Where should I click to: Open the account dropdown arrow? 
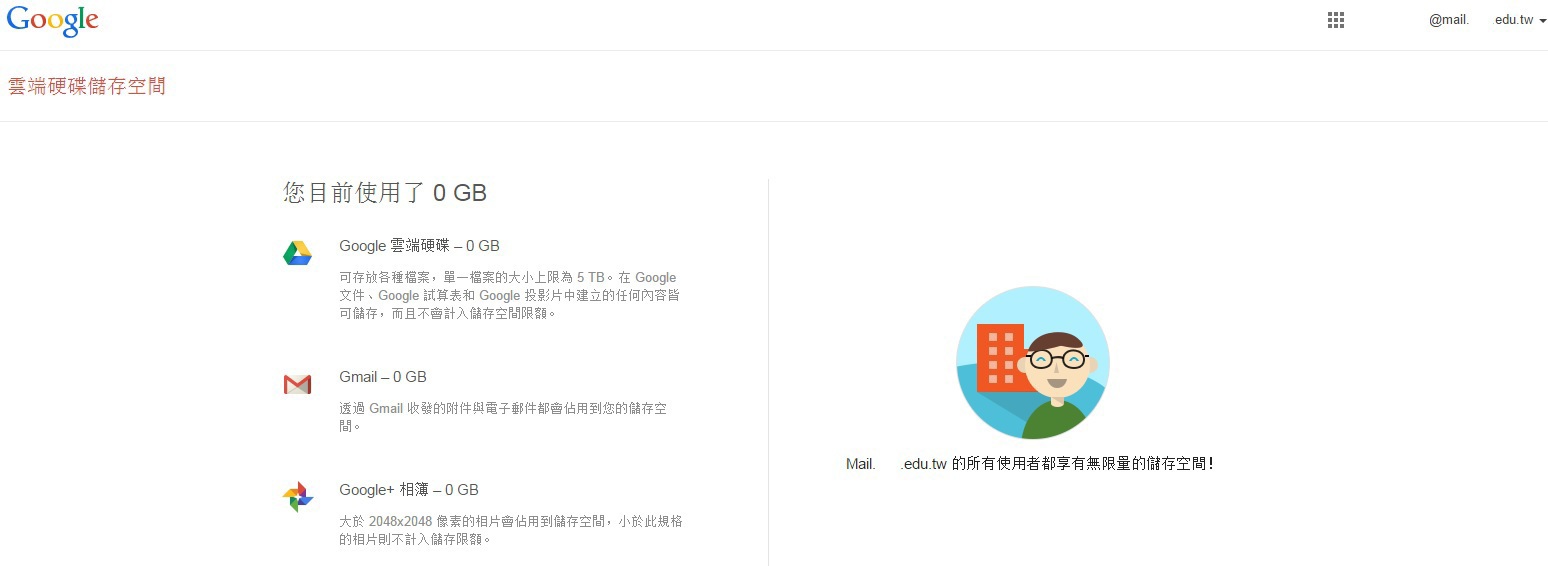(1543, 21)
